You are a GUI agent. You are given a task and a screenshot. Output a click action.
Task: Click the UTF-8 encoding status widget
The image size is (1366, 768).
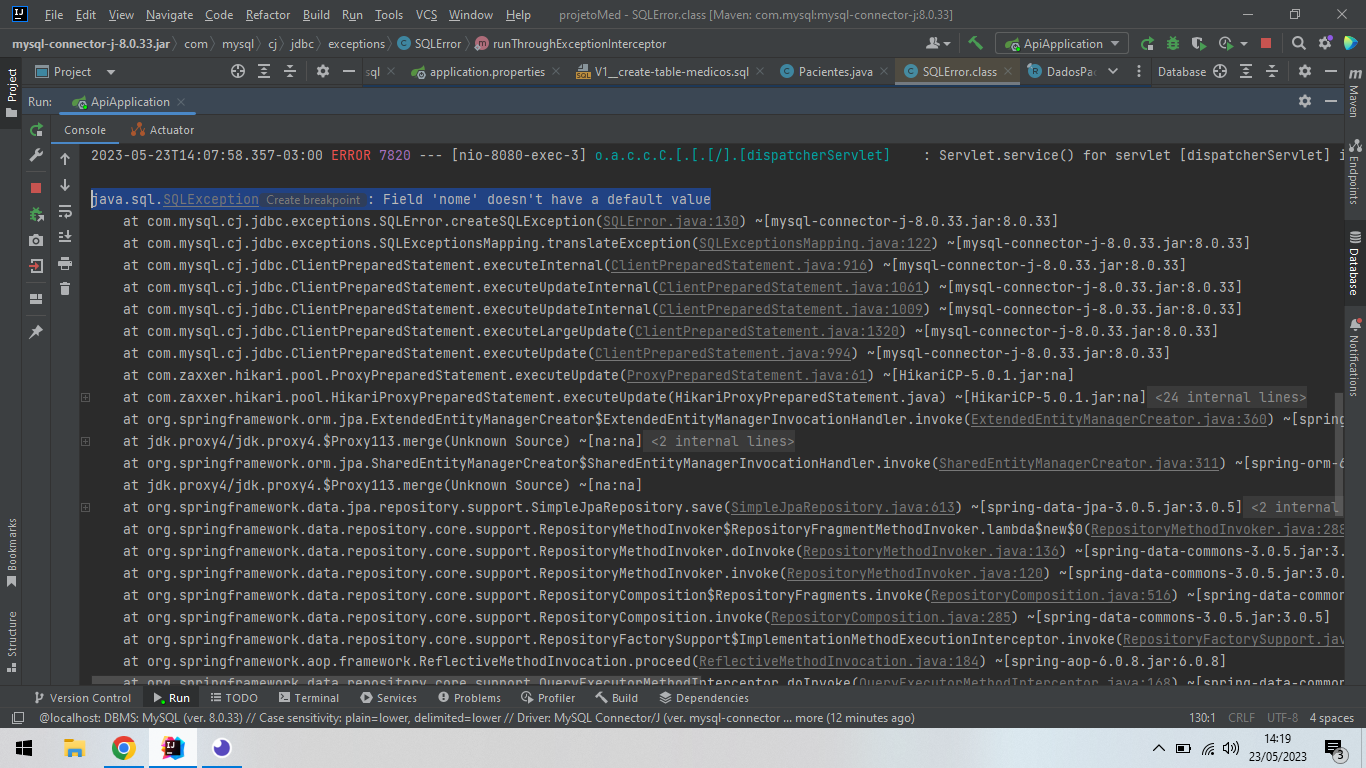click(1282, 718)
